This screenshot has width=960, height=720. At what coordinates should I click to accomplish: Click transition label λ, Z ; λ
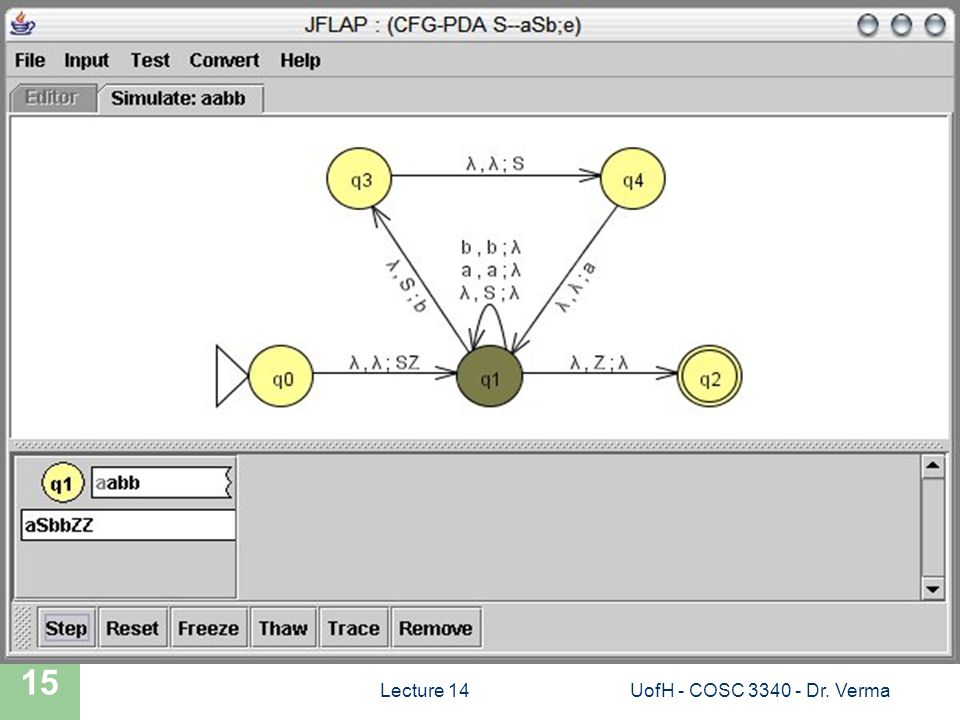point(599,362)
